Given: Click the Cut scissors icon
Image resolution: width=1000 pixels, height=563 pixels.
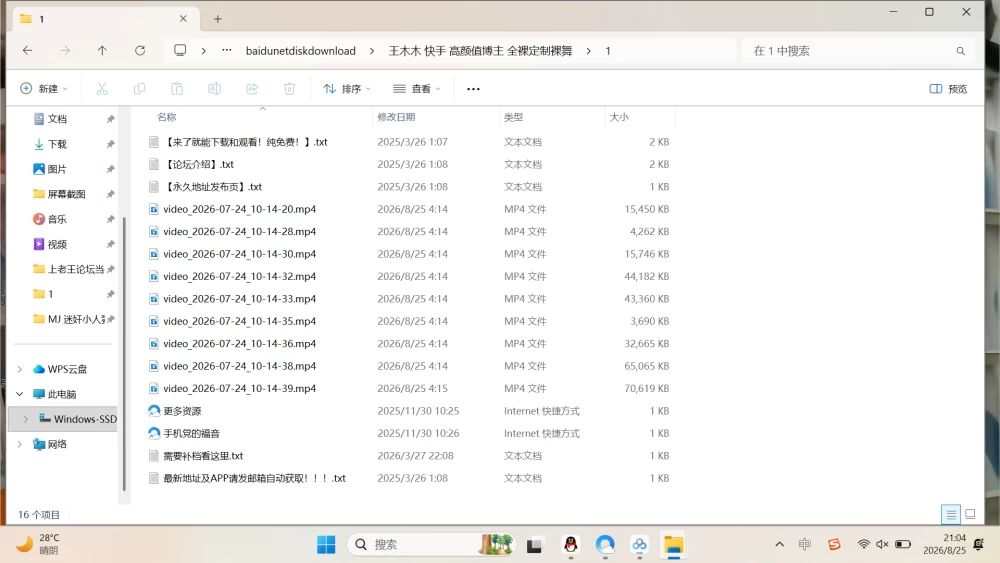Looking at the screenshot, I should (x=102, y=89).
